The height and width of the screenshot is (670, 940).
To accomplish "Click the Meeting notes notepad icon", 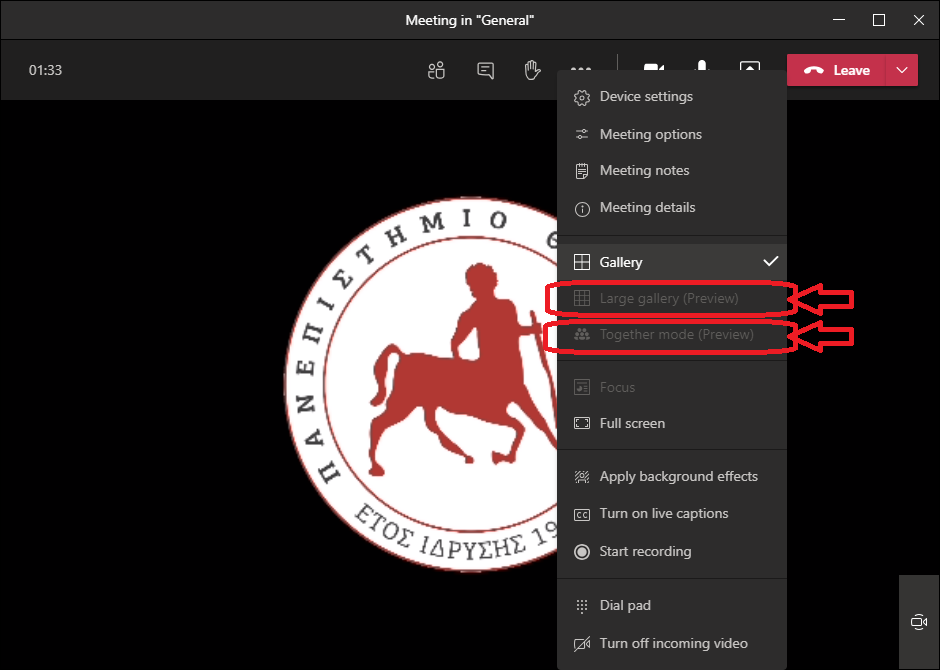I will pos(582,171).
